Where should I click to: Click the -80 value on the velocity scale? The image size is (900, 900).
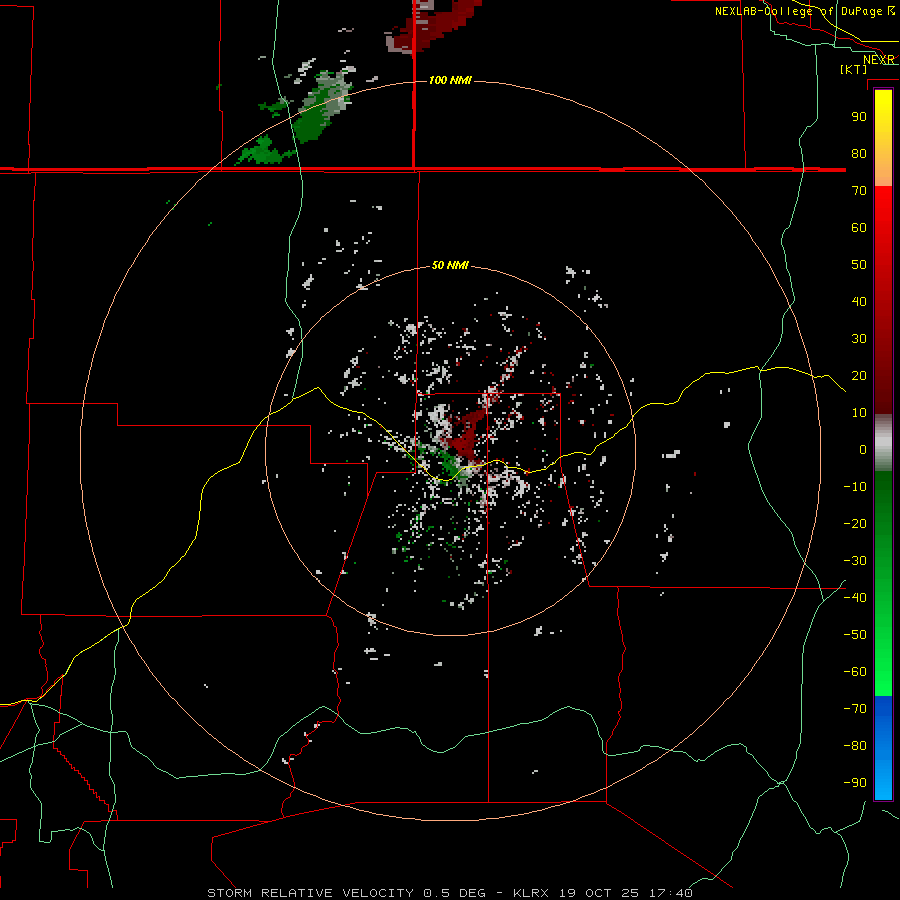tap(855, 746)
